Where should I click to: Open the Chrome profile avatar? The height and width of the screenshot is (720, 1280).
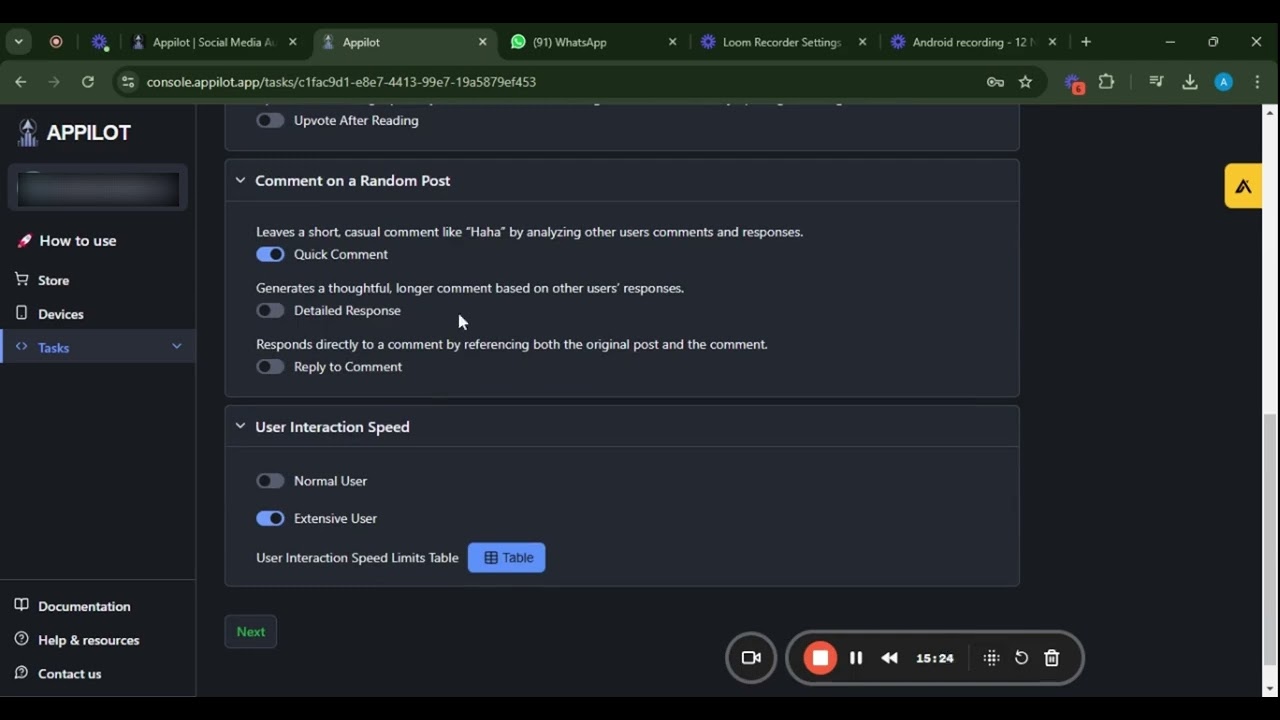(1223, 82)
